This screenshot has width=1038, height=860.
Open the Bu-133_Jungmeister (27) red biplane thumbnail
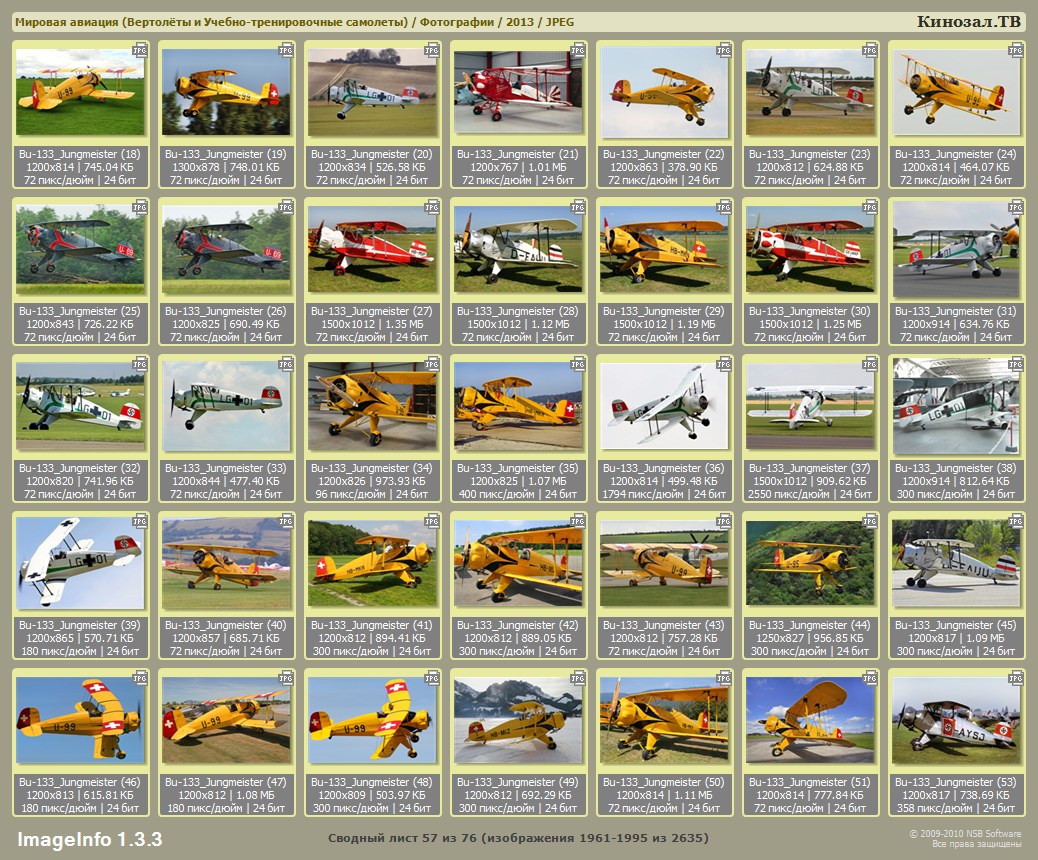(371, 250)
